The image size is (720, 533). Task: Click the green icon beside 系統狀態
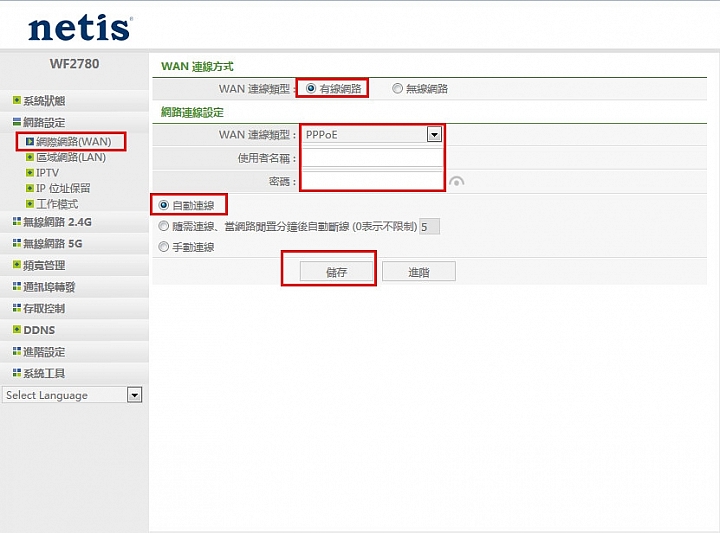(17, 100)
